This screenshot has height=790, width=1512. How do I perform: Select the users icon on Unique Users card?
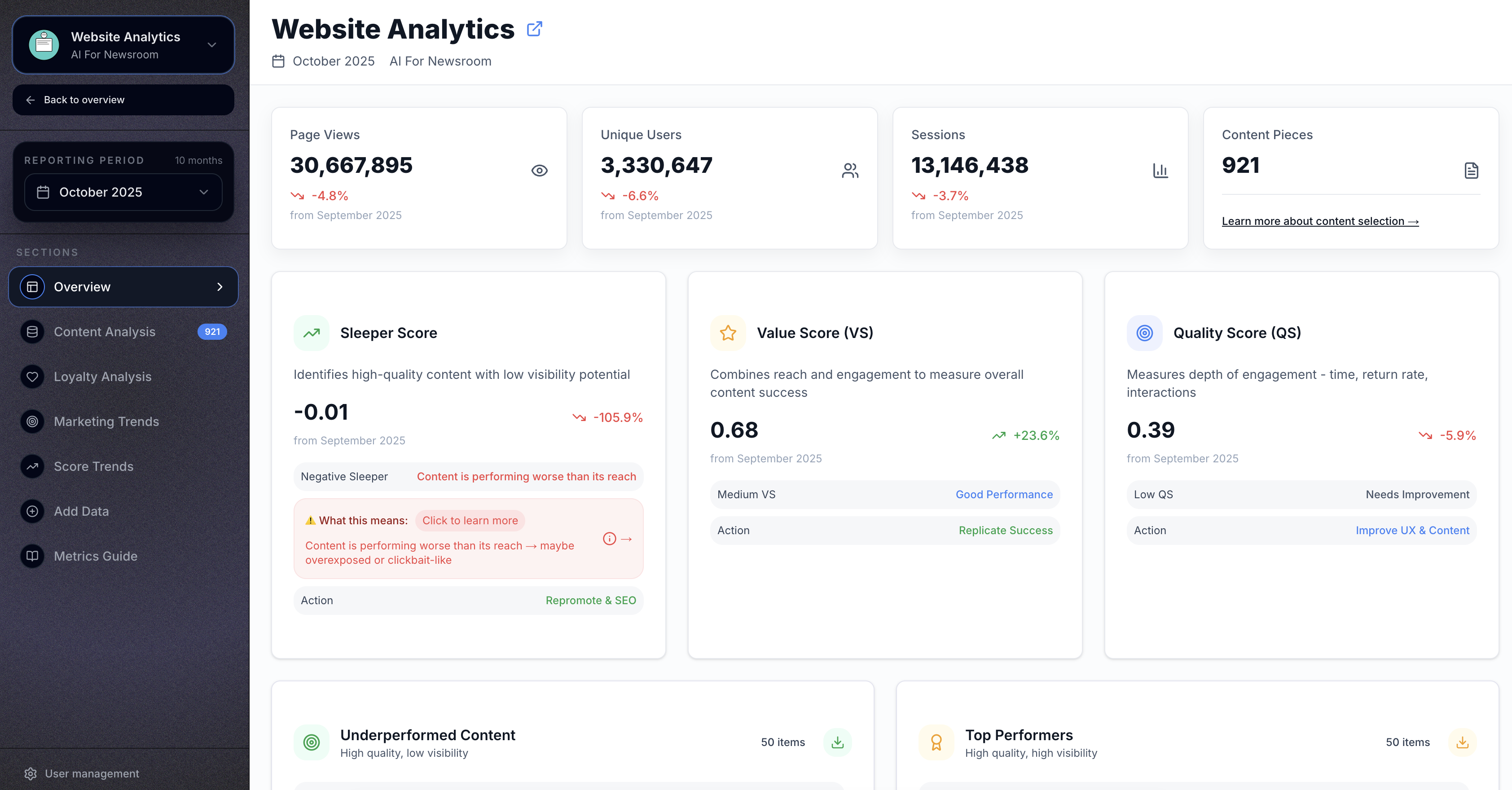point(850,171)
